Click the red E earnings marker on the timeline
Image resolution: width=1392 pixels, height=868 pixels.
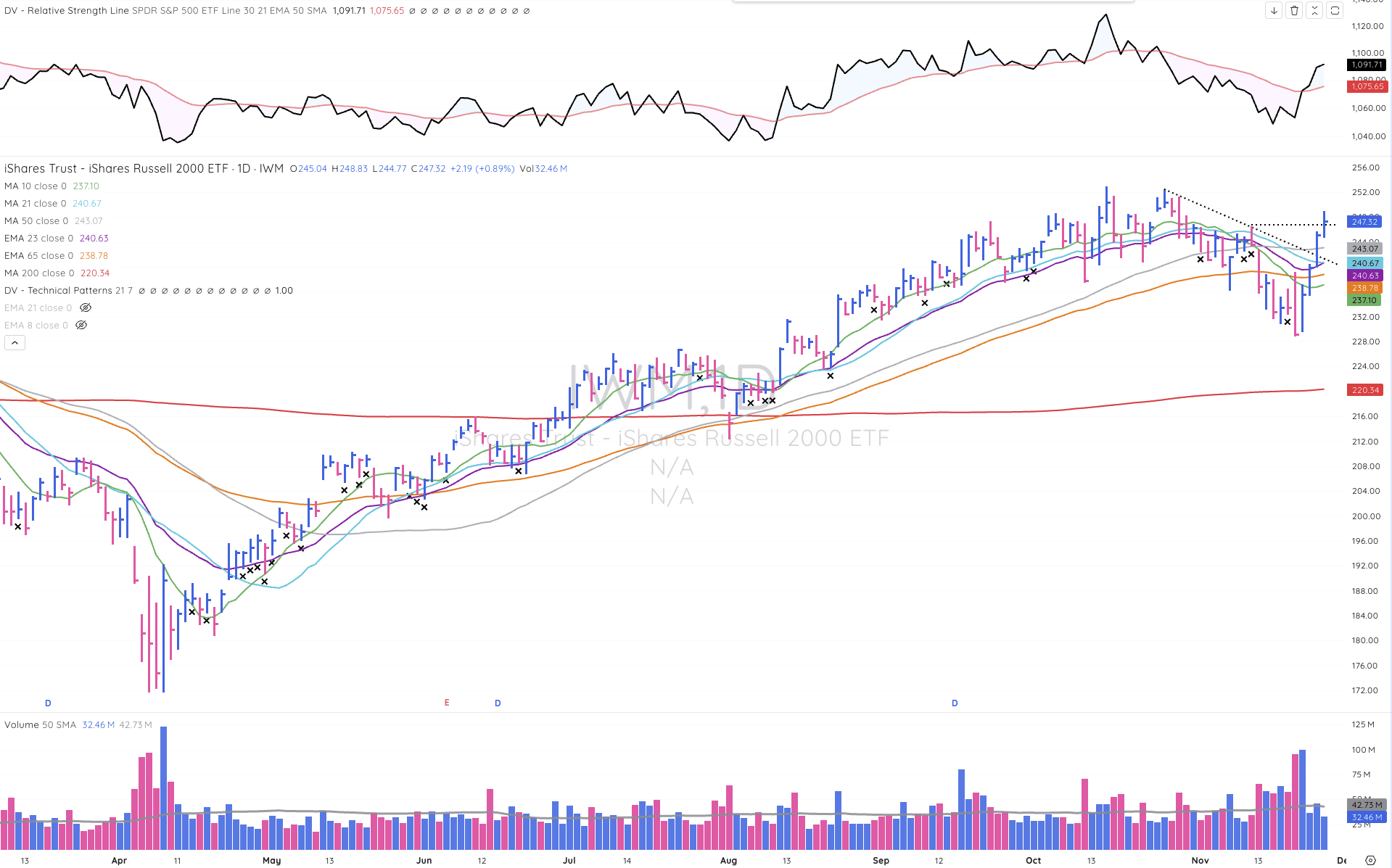[x=446, y=703]
